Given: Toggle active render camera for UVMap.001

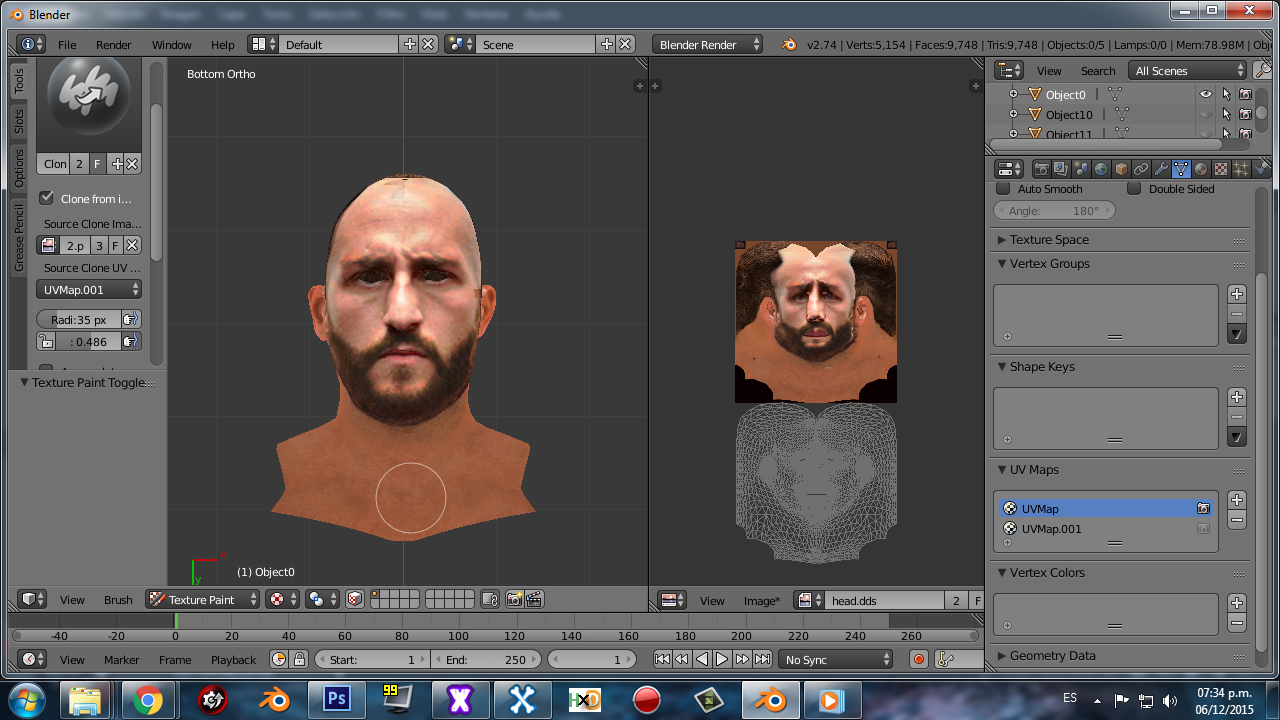Looking at the screenshot, I should click(1203, 528).
